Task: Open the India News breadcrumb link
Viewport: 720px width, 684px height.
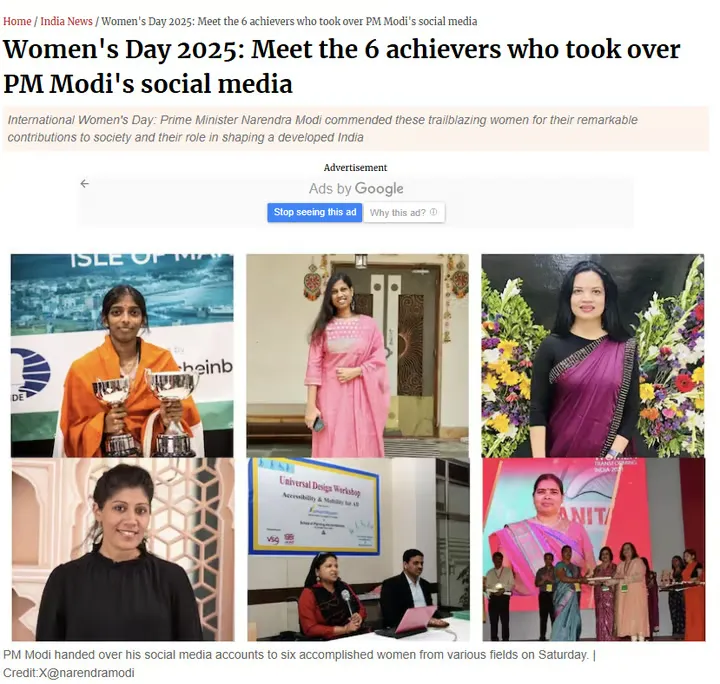Action: click(x=66, y=21)
